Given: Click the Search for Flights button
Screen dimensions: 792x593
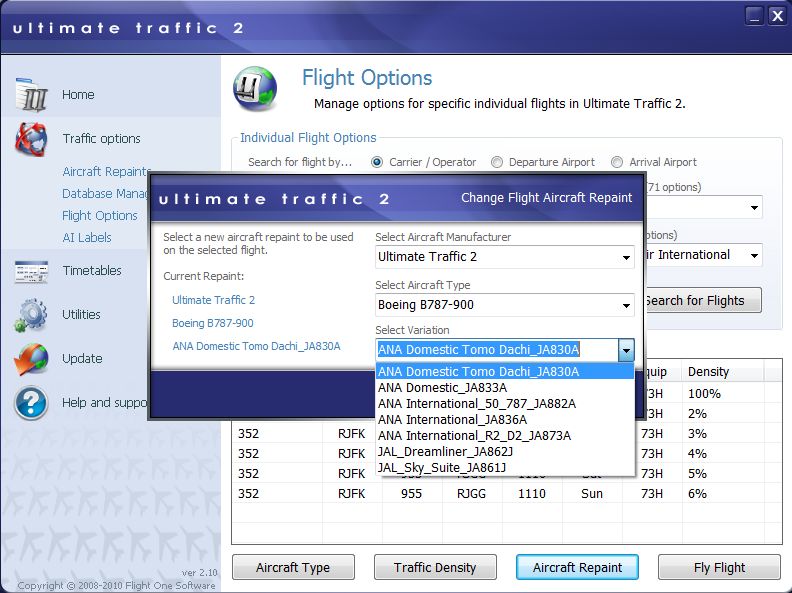Looking at the screenshot, I should pyautogui.click(x=703, y=301).
